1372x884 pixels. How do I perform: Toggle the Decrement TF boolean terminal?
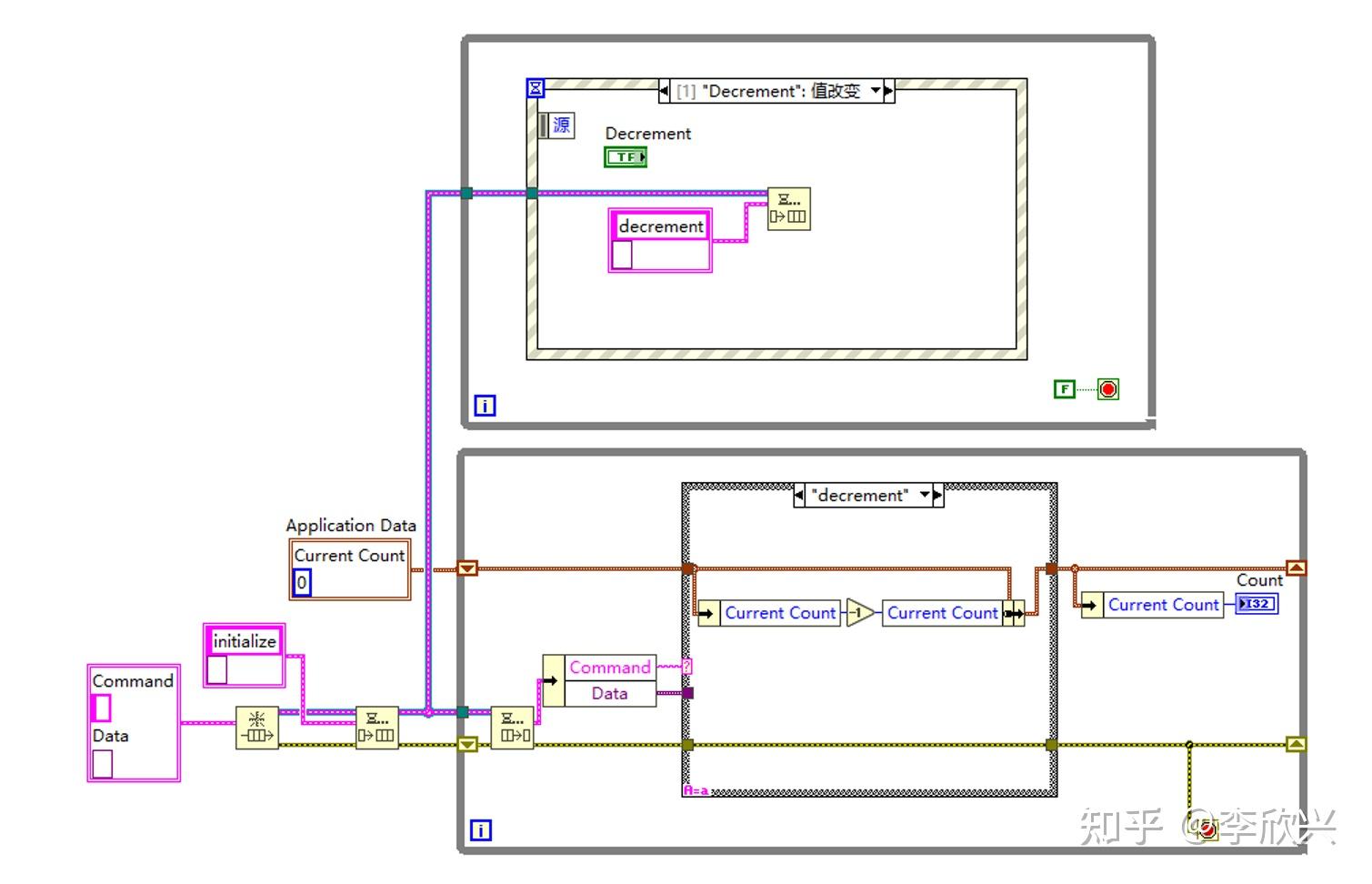click(x=625, y=156)
